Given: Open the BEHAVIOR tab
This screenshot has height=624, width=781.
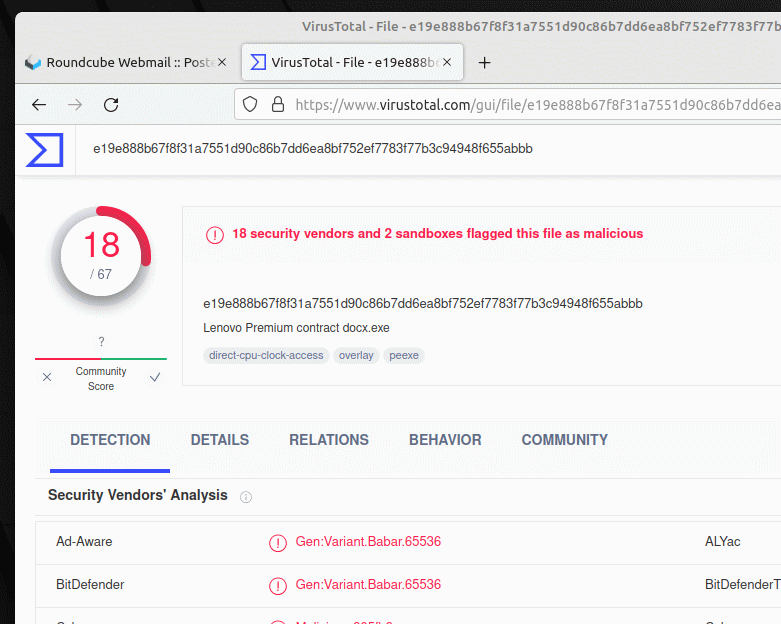Looking at the screenshot, I should (x=445, y=440).
